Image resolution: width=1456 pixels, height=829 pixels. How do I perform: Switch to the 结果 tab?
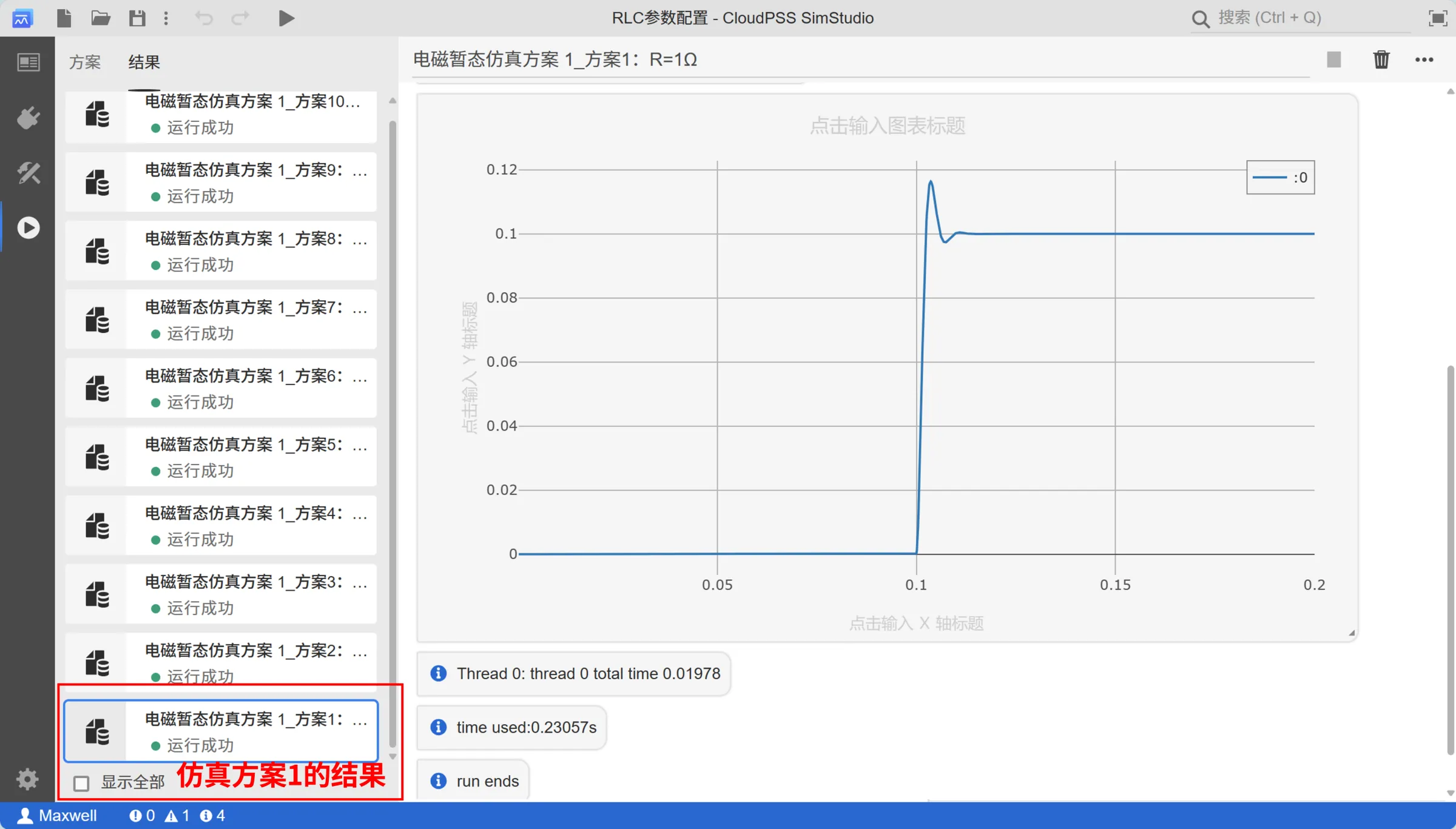click(144, 62)
